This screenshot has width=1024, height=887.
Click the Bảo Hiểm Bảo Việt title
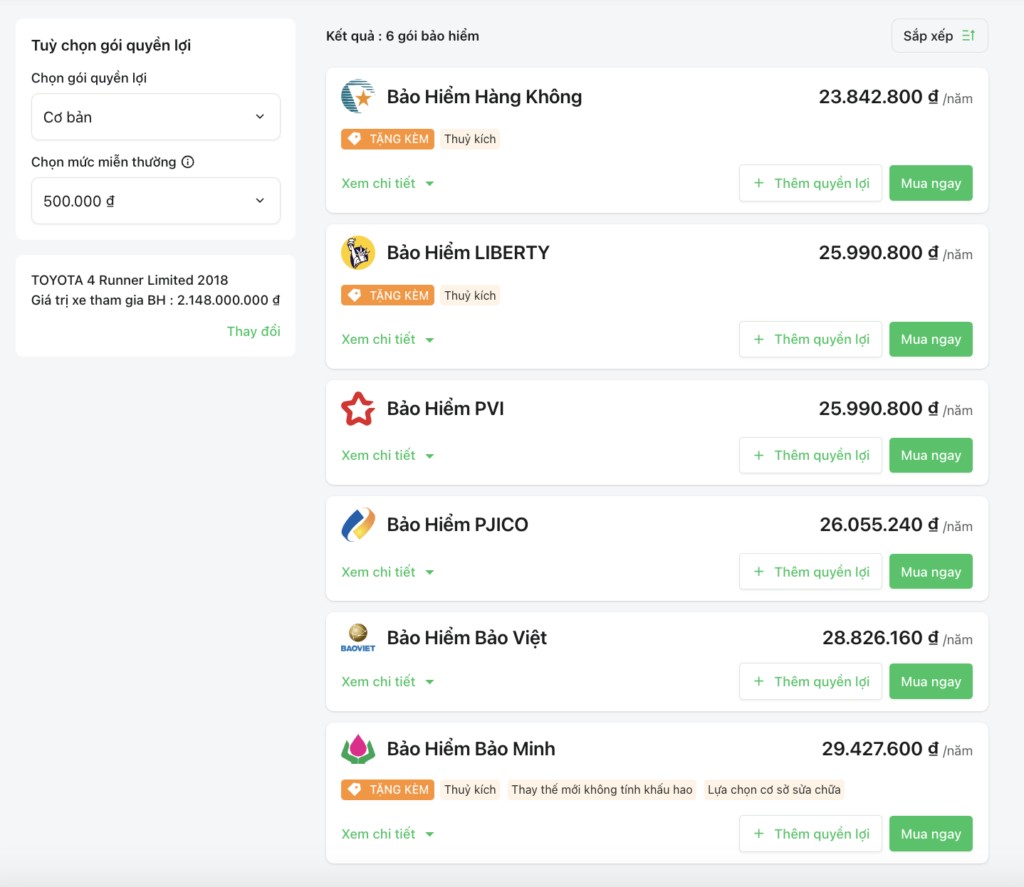tap(467, 638)
